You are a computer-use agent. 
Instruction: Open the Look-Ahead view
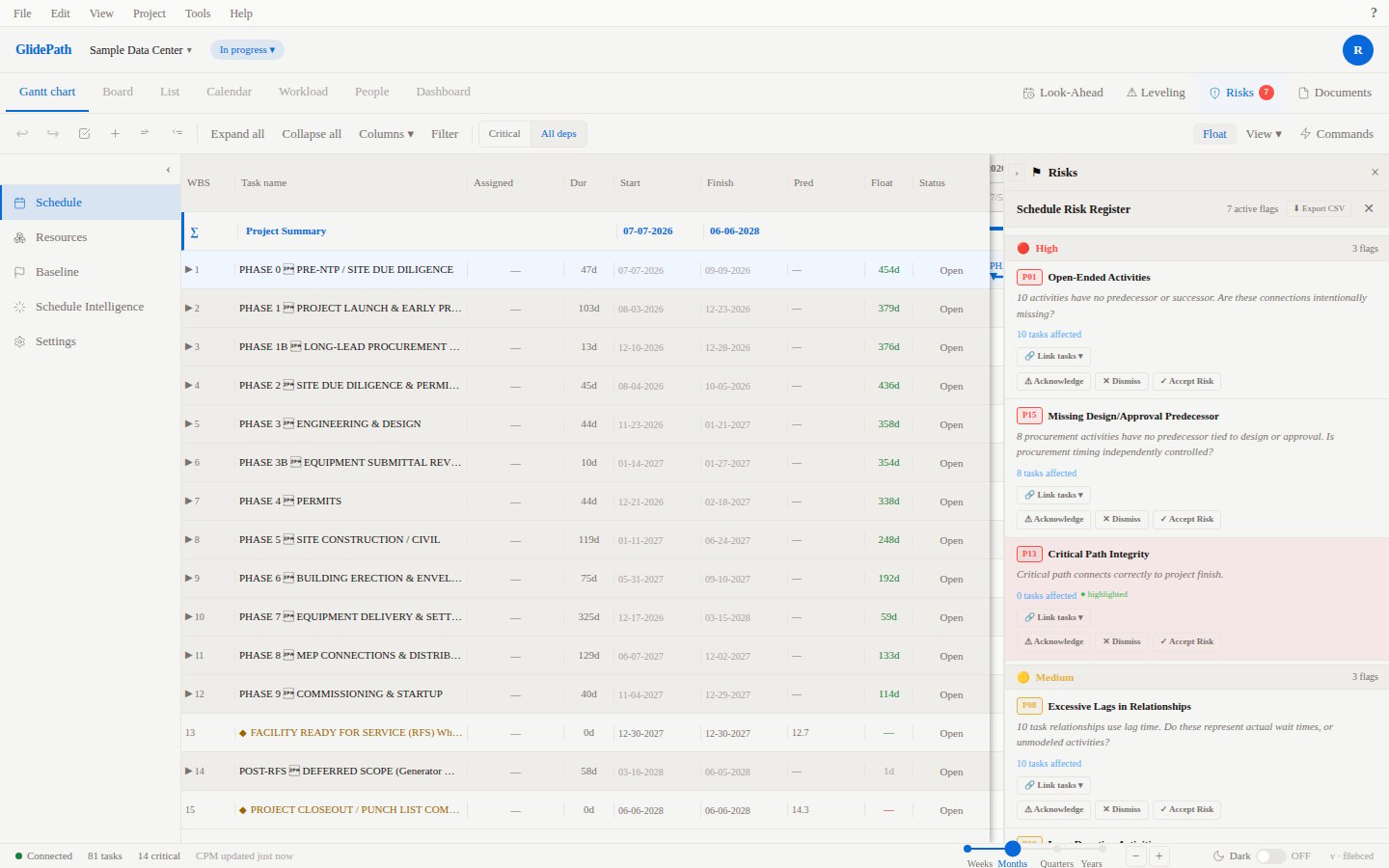click(1063, 93)
